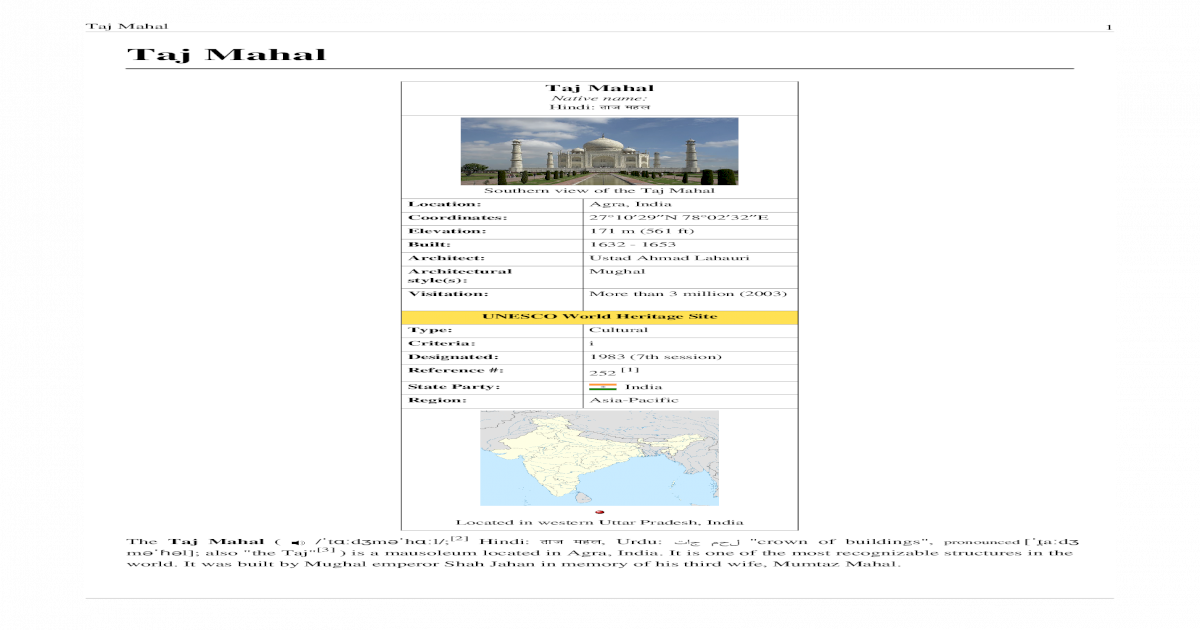This screenshot has height=630, width=1200.
Task: Click the architect name "Ustad Ahmad Lahauri"
Action: click(x=669, y=258)
